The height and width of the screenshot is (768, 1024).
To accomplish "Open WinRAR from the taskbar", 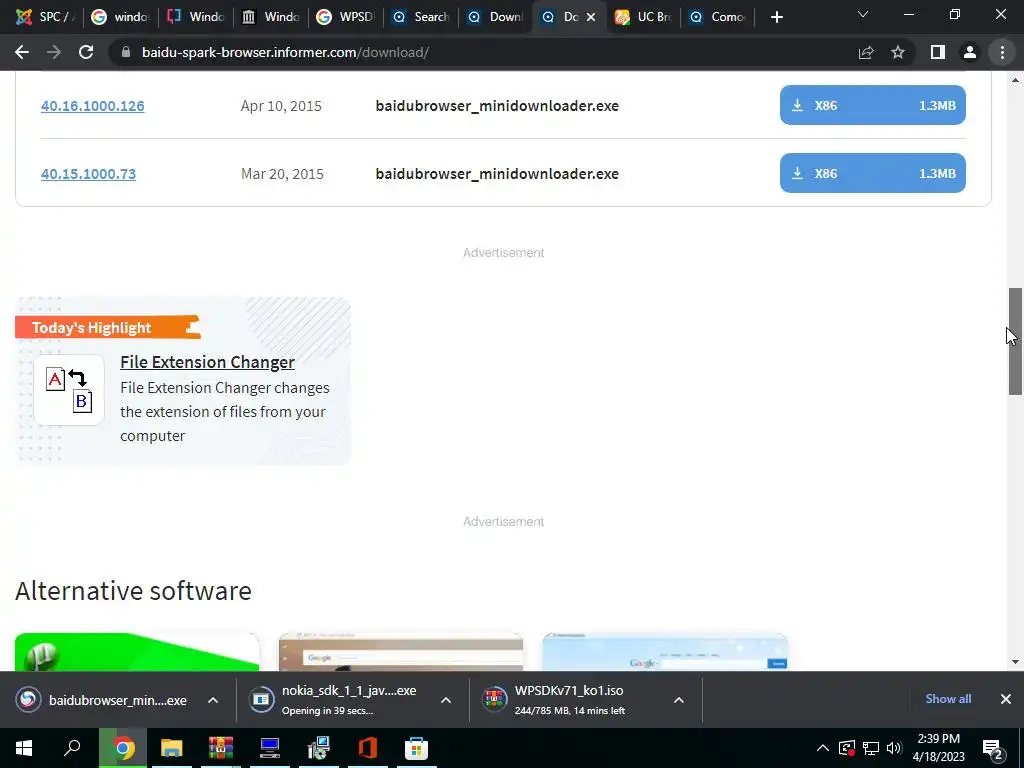I will [x=221, y=748].
